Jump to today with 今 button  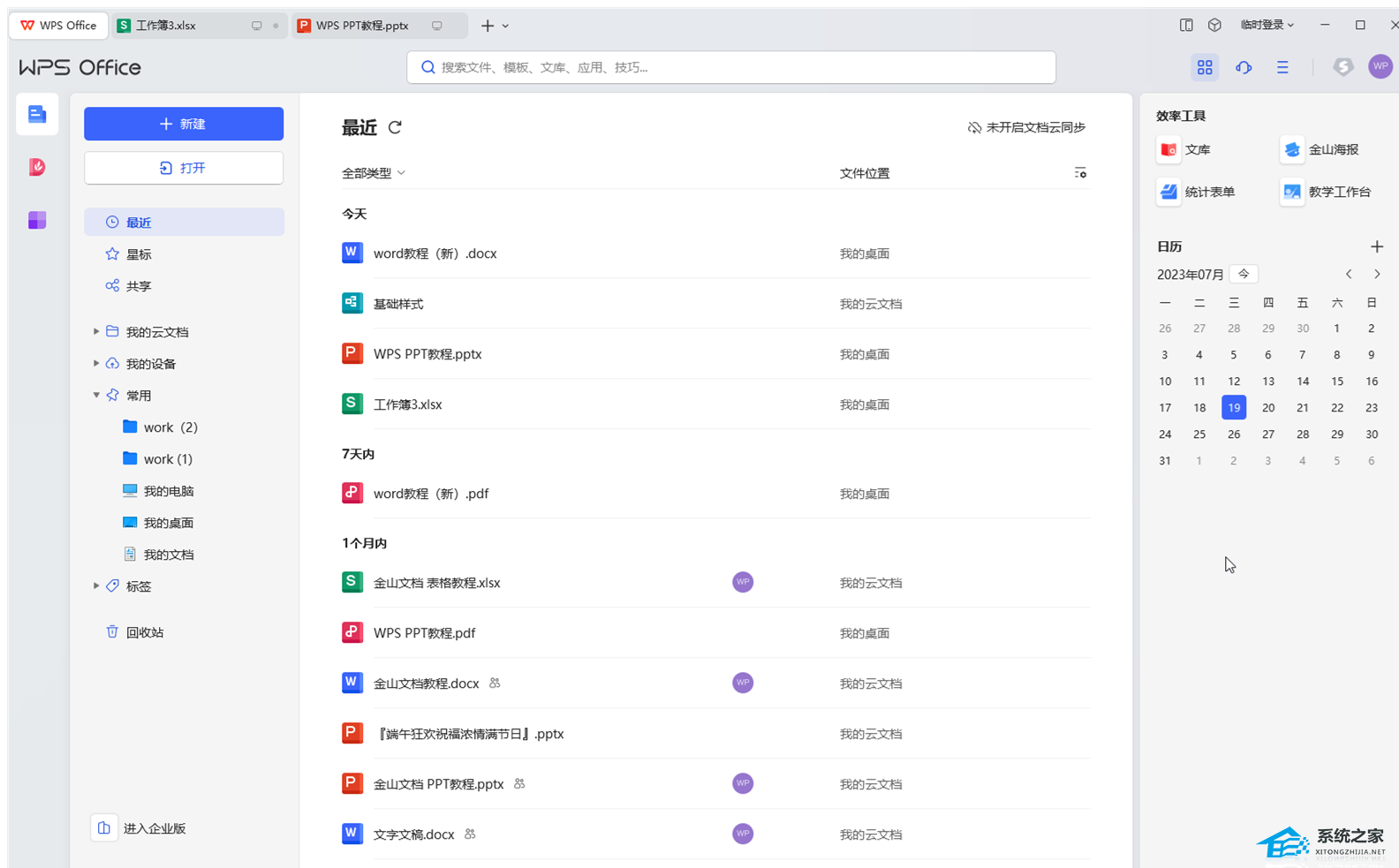click(x=1244, y=274)
